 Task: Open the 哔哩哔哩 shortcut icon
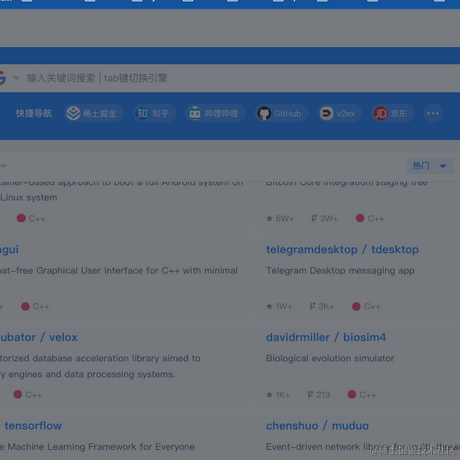(195, 113)
